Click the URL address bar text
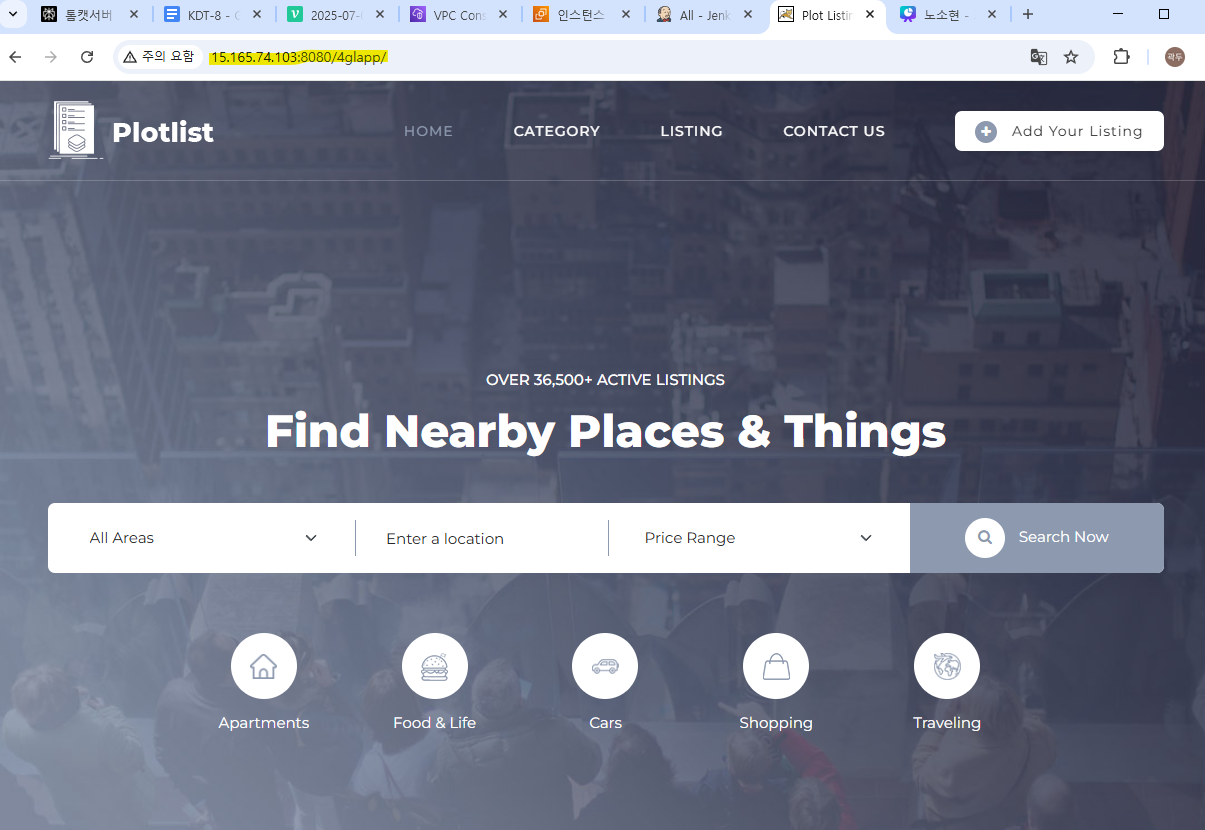The image size is (1205, 830). pos(298,57)
